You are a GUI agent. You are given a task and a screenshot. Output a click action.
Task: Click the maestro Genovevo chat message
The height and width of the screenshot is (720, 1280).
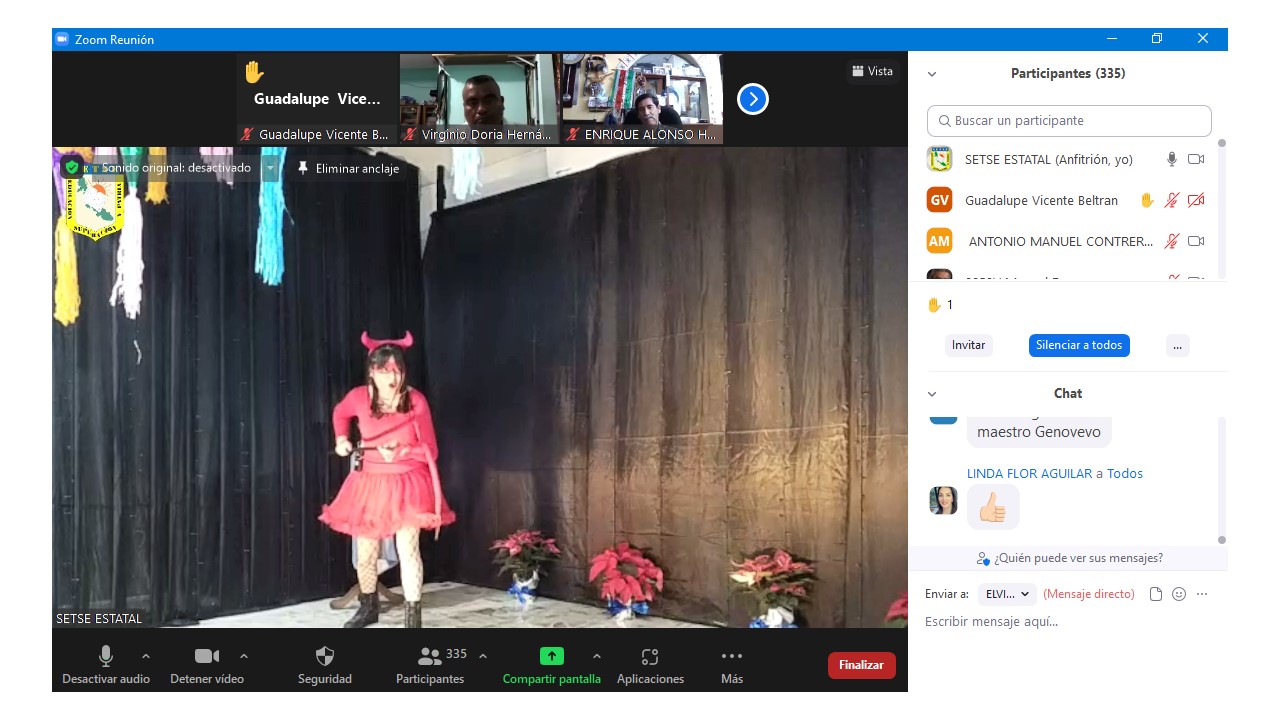1039,432
